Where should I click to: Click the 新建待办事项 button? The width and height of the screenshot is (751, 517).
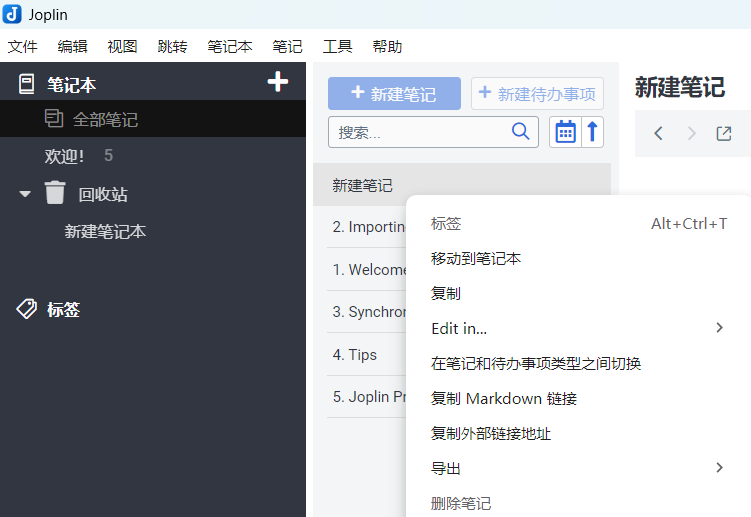coord(537,93)
